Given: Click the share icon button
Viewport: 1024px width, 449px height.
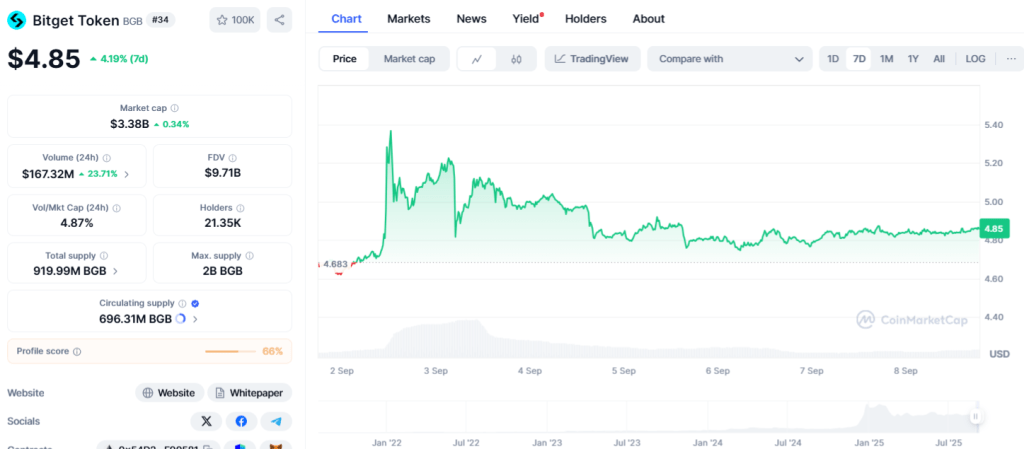Looking at the screenshot, I should pyautogui.click(x=280, y=20).
